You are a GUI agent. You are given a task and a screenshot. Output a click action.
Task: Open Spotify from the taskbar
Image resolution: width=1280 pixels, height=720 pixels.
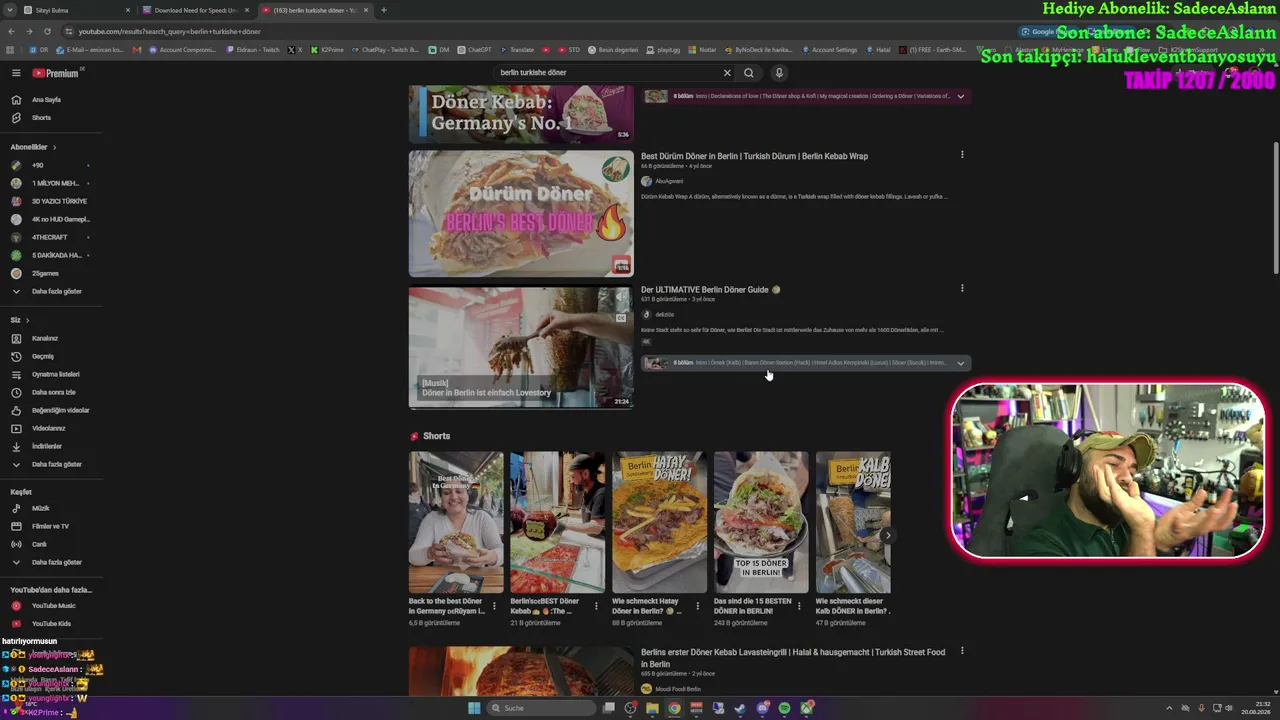pyautogui.click(x=784, y=708)
